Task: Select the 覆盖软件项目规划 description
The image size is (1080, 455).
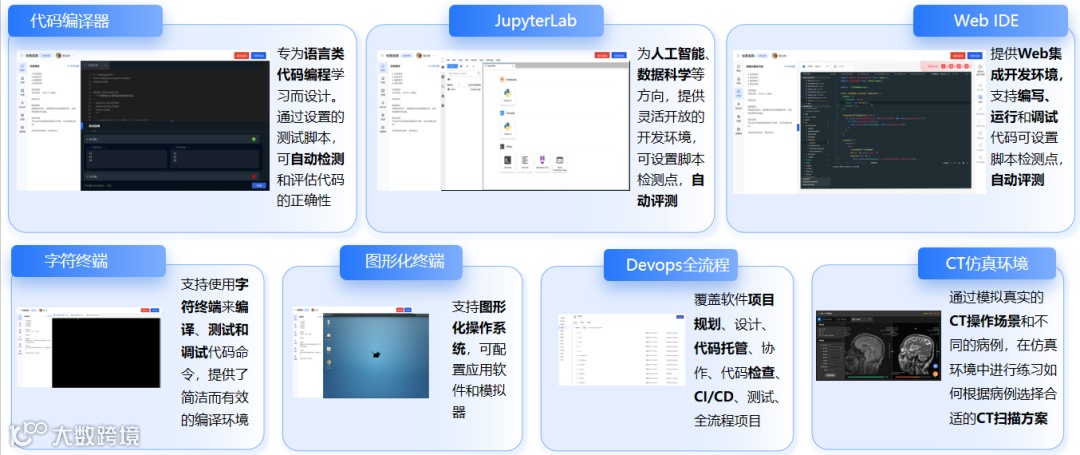Action: tap(736, 360)
